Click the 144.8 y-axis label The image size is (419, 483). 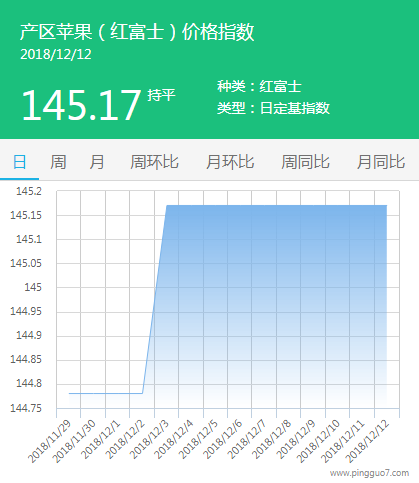(29, 383)
